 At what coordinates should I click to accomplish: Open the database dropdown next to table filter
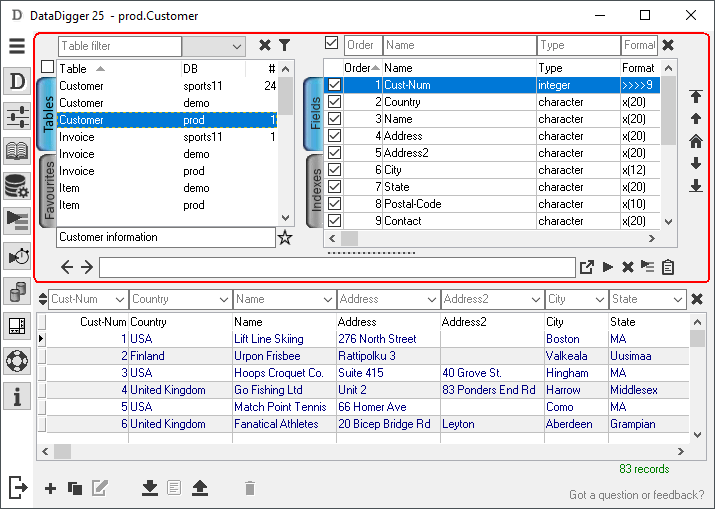(x=237, y=46)
